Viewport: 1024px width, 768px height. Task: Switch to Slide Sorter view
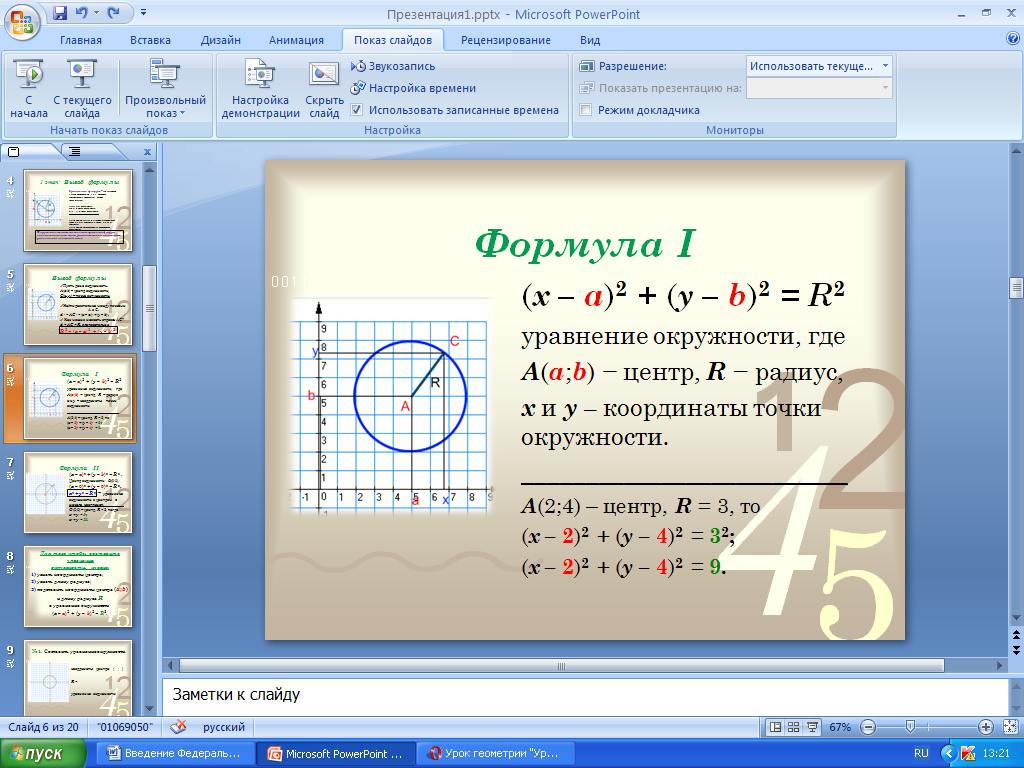[793, 727]
